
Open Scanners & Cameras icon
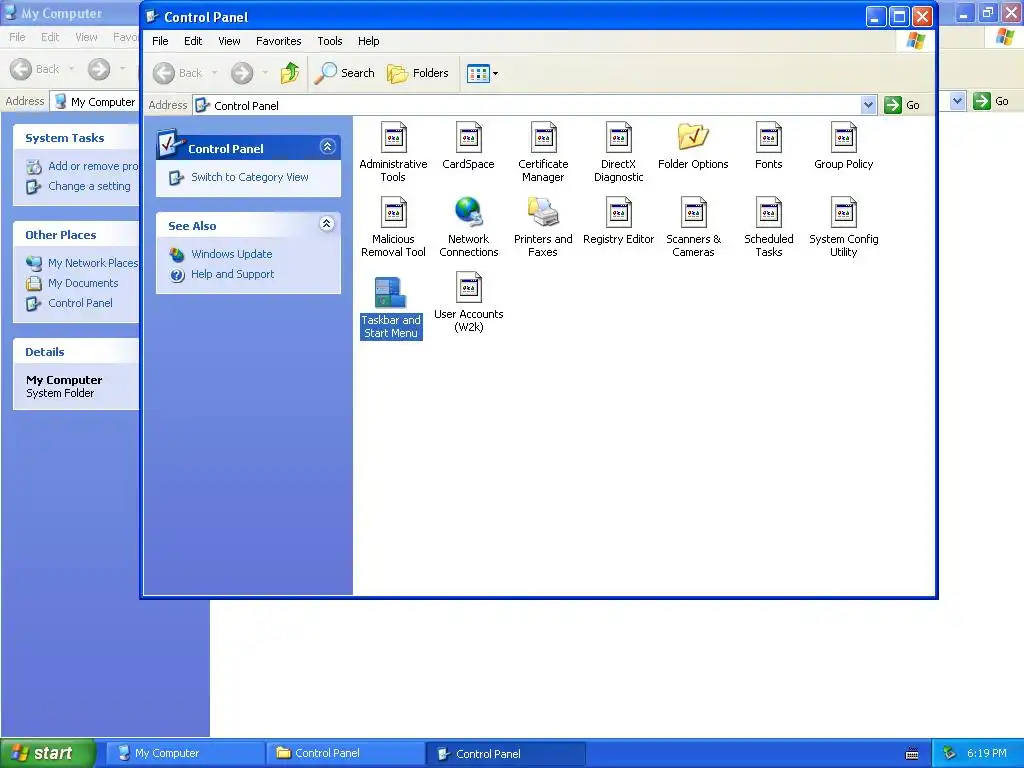694,227
